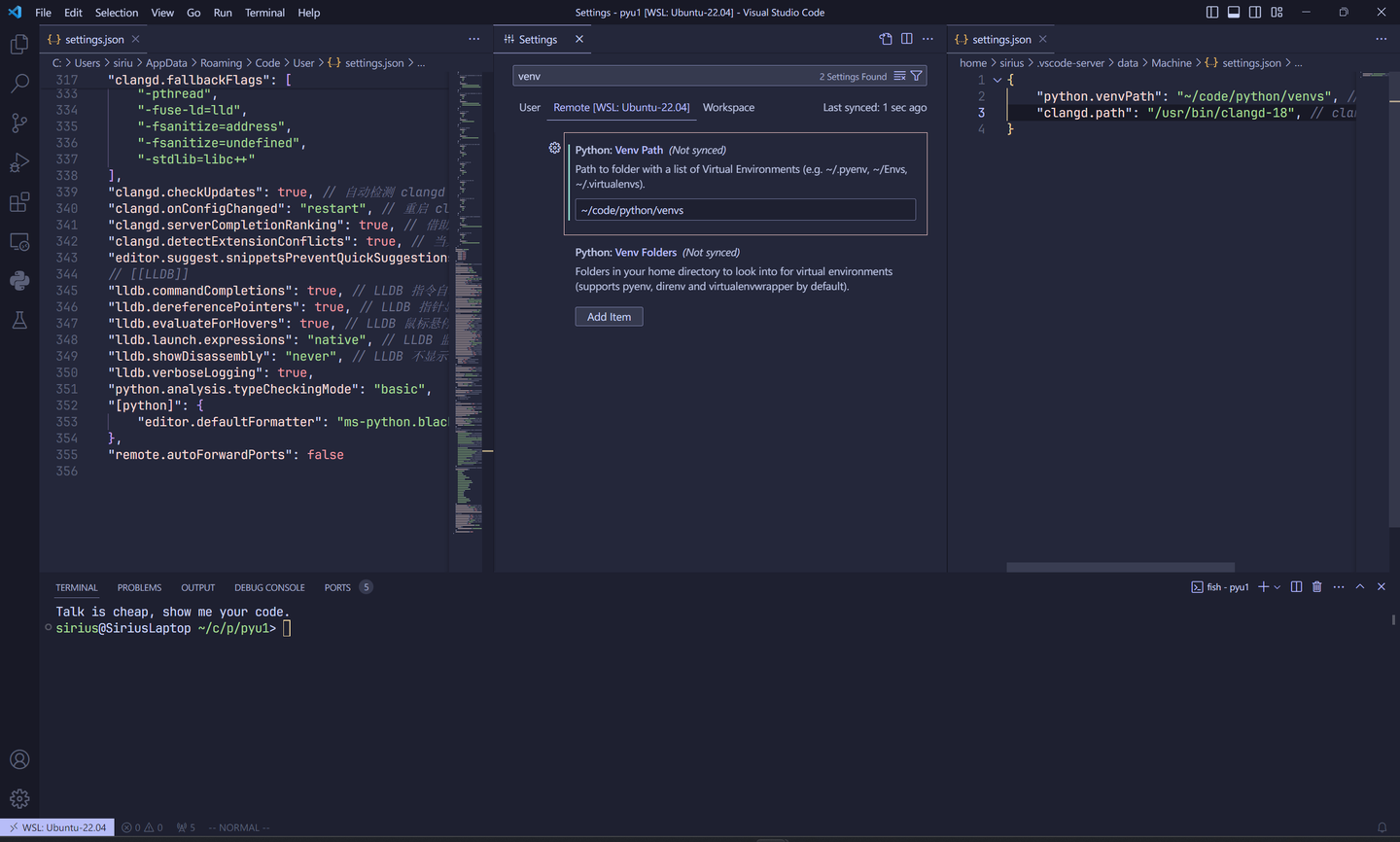
Task: Maximize the terminal panel with chevron
Action: tap(1359, 586)
